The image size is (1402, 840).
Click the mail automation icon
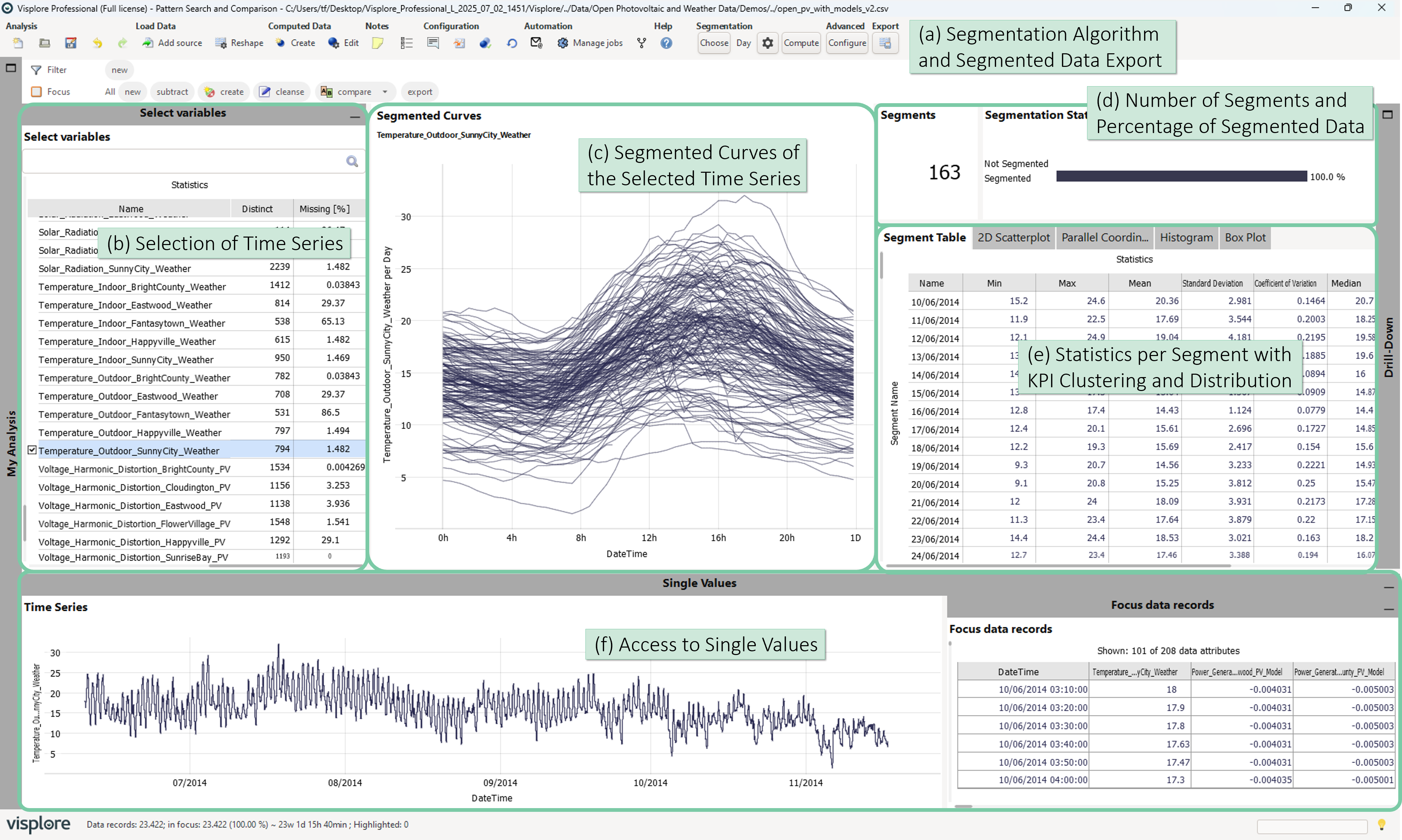[x=536, y=43]
